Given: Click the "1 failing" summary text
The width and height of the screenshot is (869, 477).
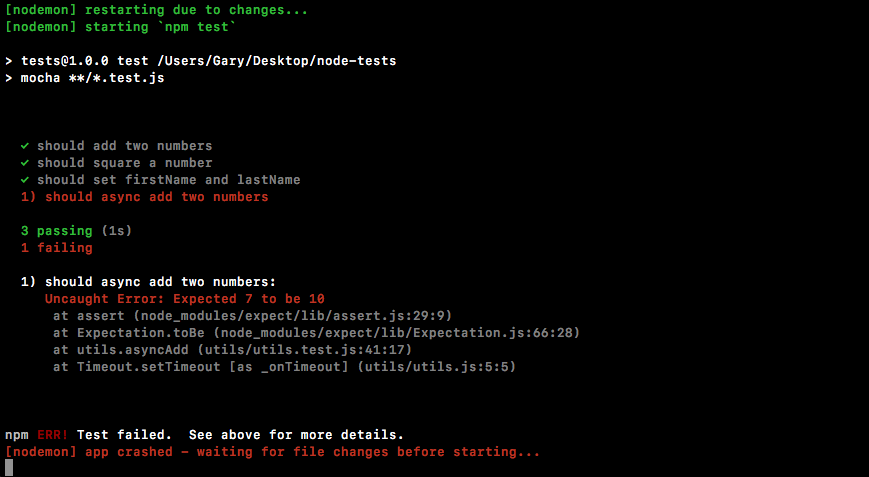Looking at the screenshot, I should [x=56, y=248].
